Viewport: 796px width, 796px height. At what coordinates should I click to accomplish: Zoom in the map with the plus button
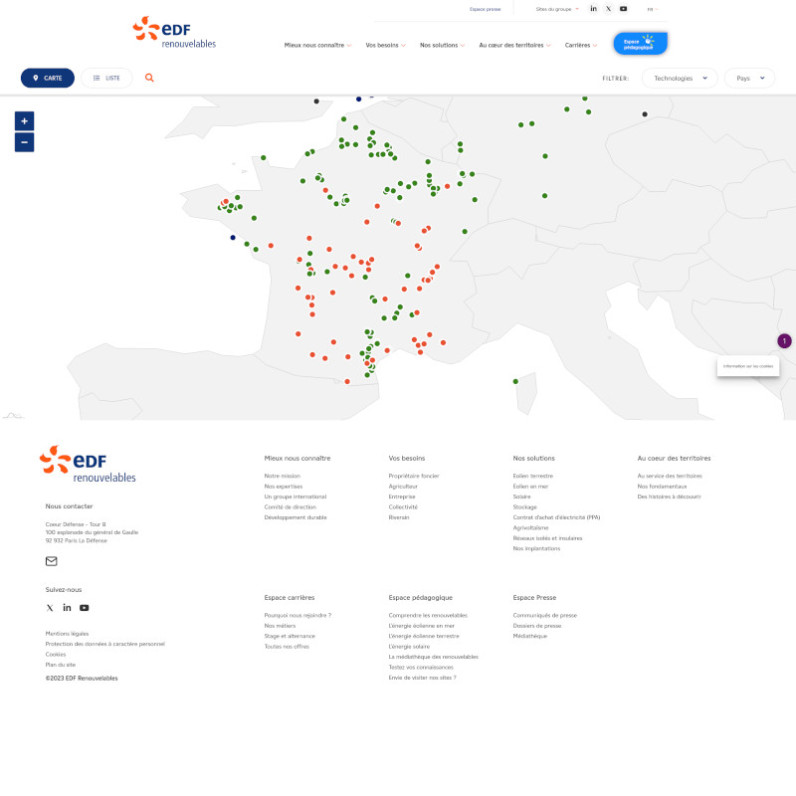[24, 121]
